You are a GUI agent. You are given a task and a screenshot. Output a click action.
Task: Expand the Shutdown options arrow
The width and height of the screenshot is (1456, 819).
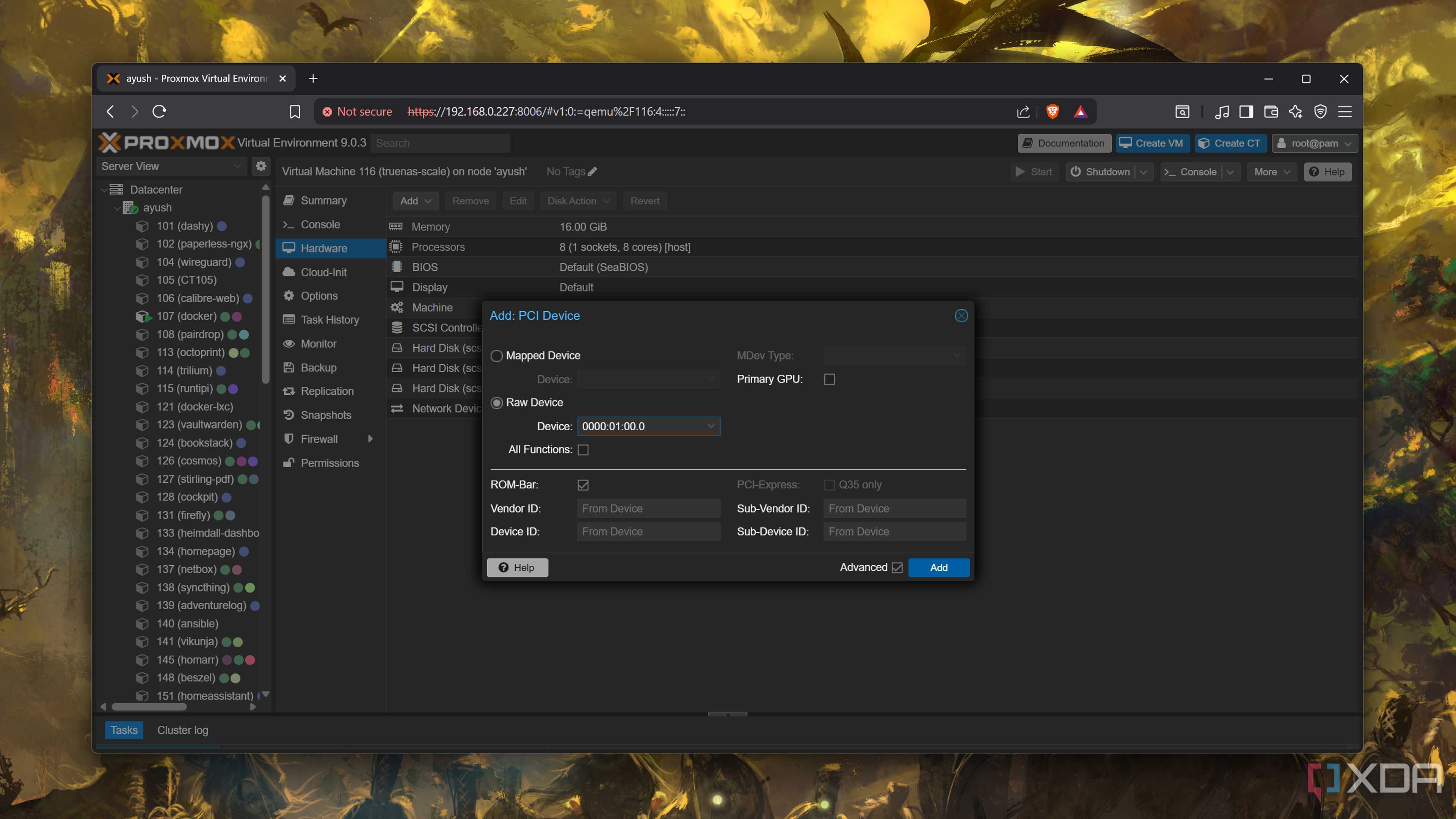[x=1143, y=172]
